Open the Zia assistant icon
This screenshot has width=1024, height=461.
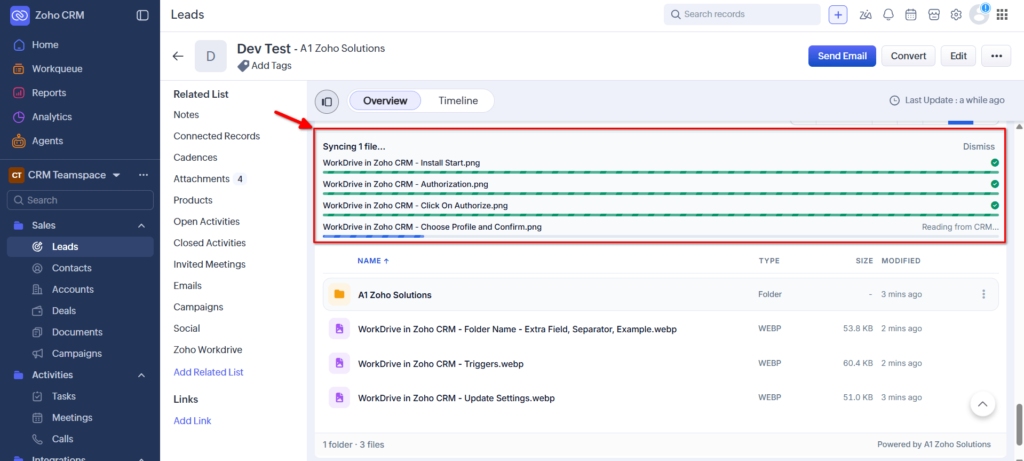click(866, 15)
